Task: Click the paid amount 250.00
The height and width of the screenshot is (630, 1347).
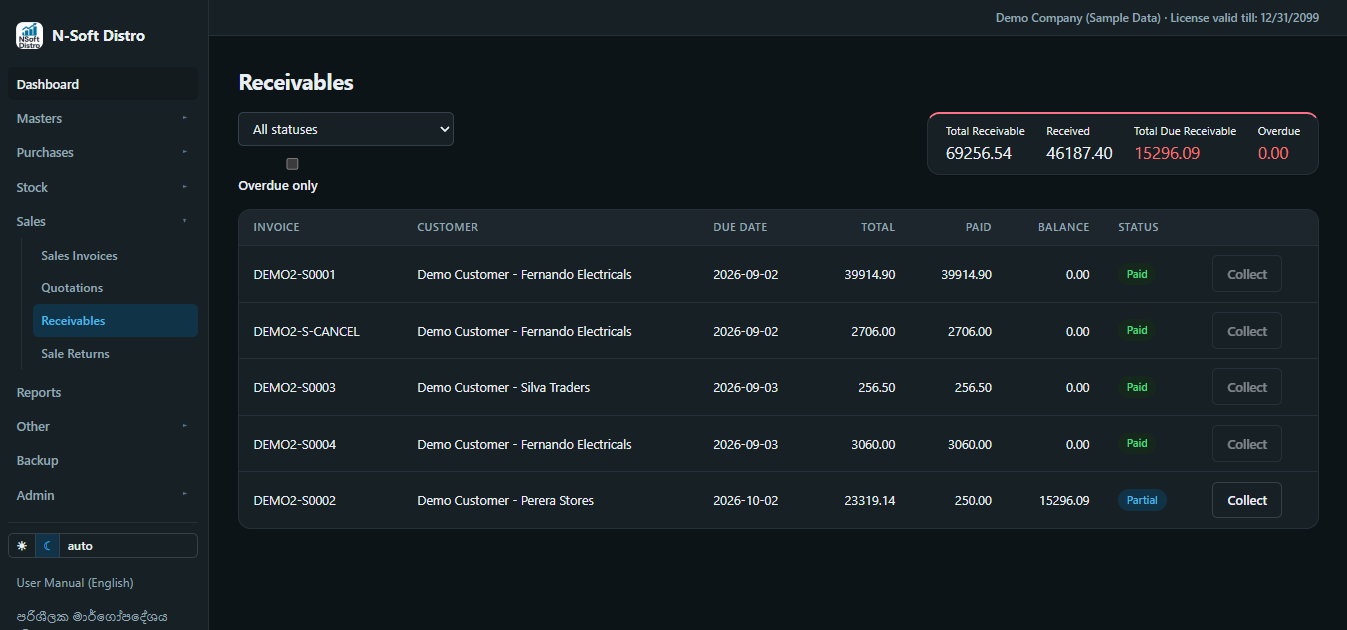Action: coord(973,500)
